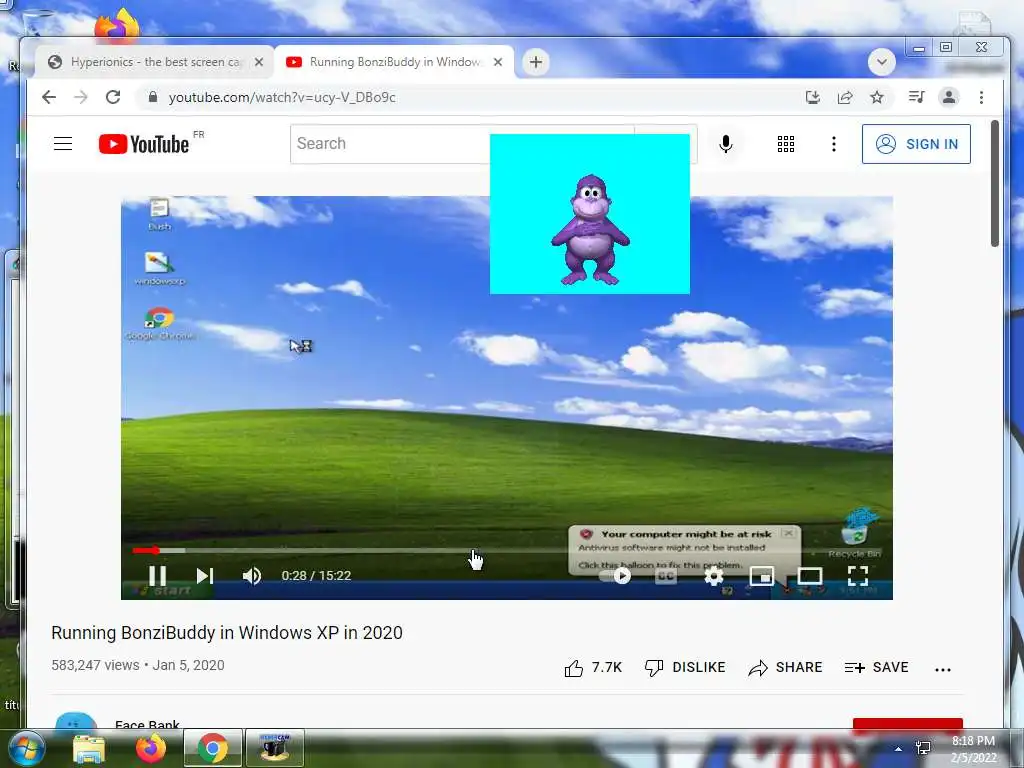
Task: Click the page vertical scrollbar
Action: coord(995,184)
